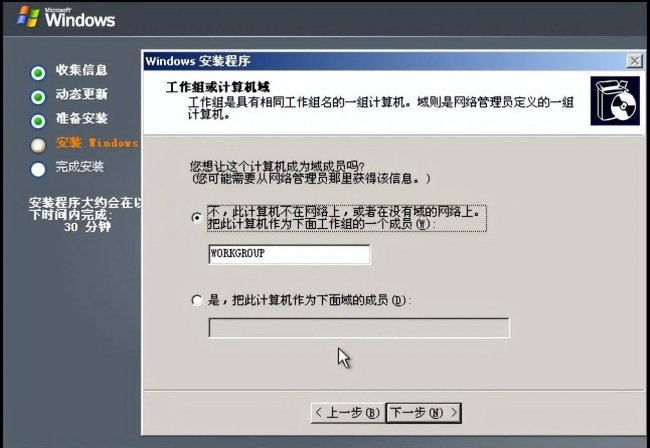
Task: Click the 准备安装 step label
Action: pyautogui.click(x=82, y=119)
